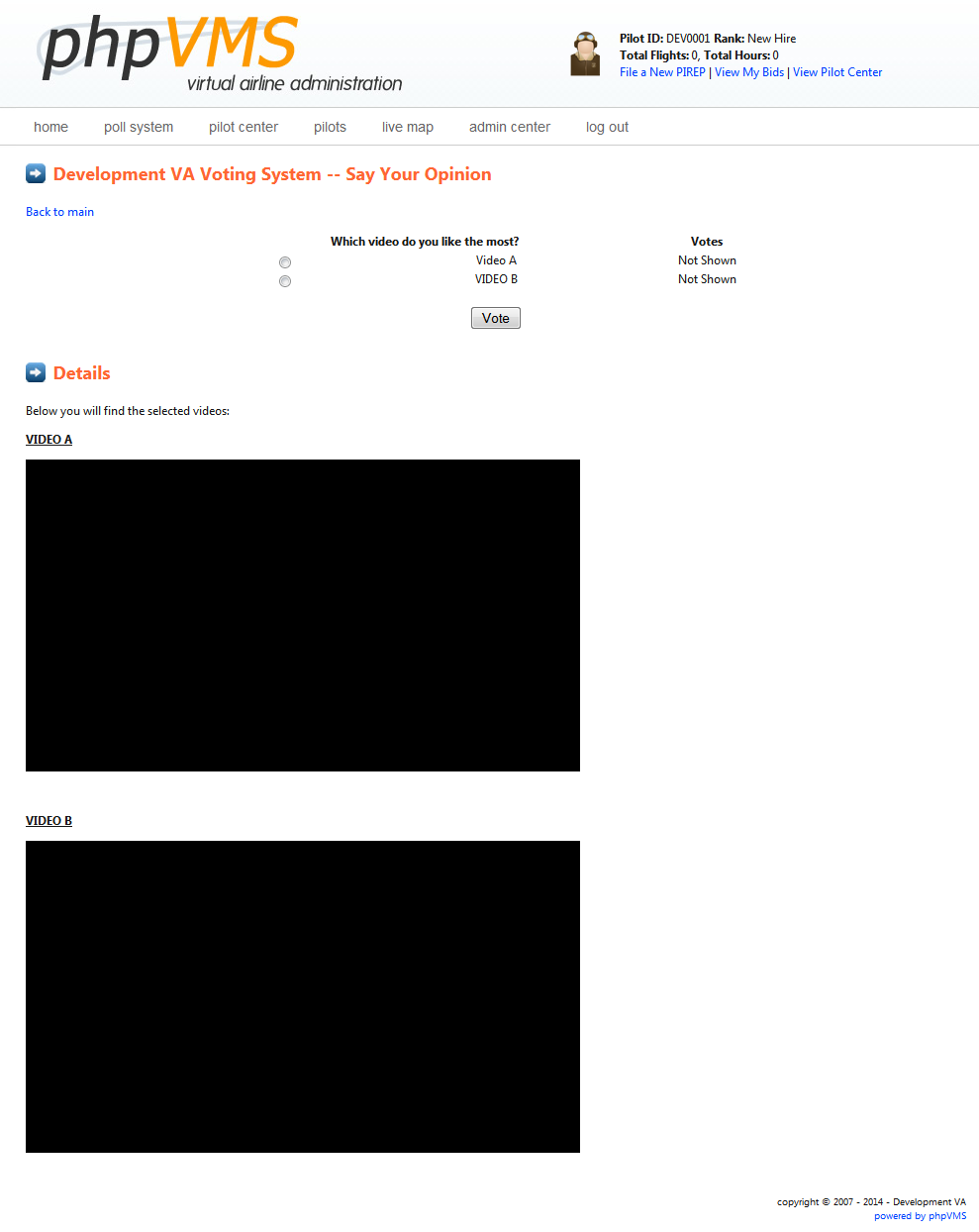This screenshot has width=979, height=1232.
Task: Submit the poll with Vote button
Action: click(x=496, y=318)
